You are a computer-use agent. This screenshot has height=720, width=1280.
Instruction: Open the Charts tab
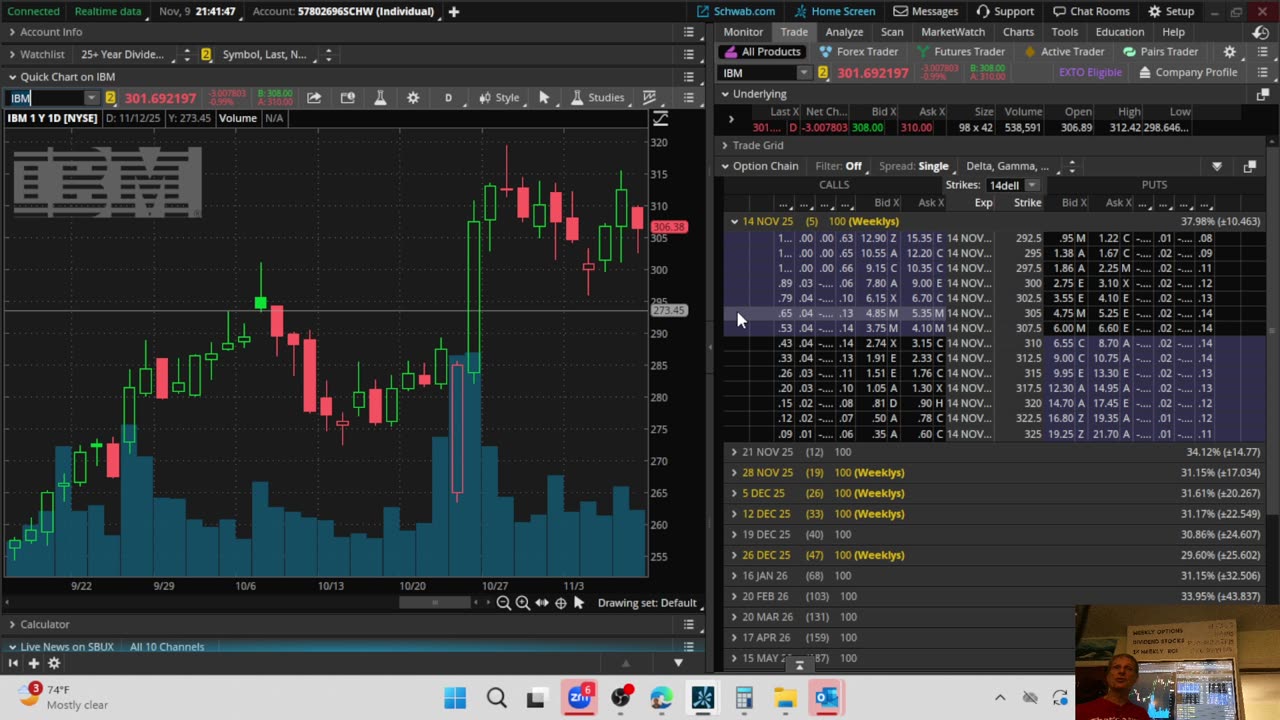coord(1018,32)
